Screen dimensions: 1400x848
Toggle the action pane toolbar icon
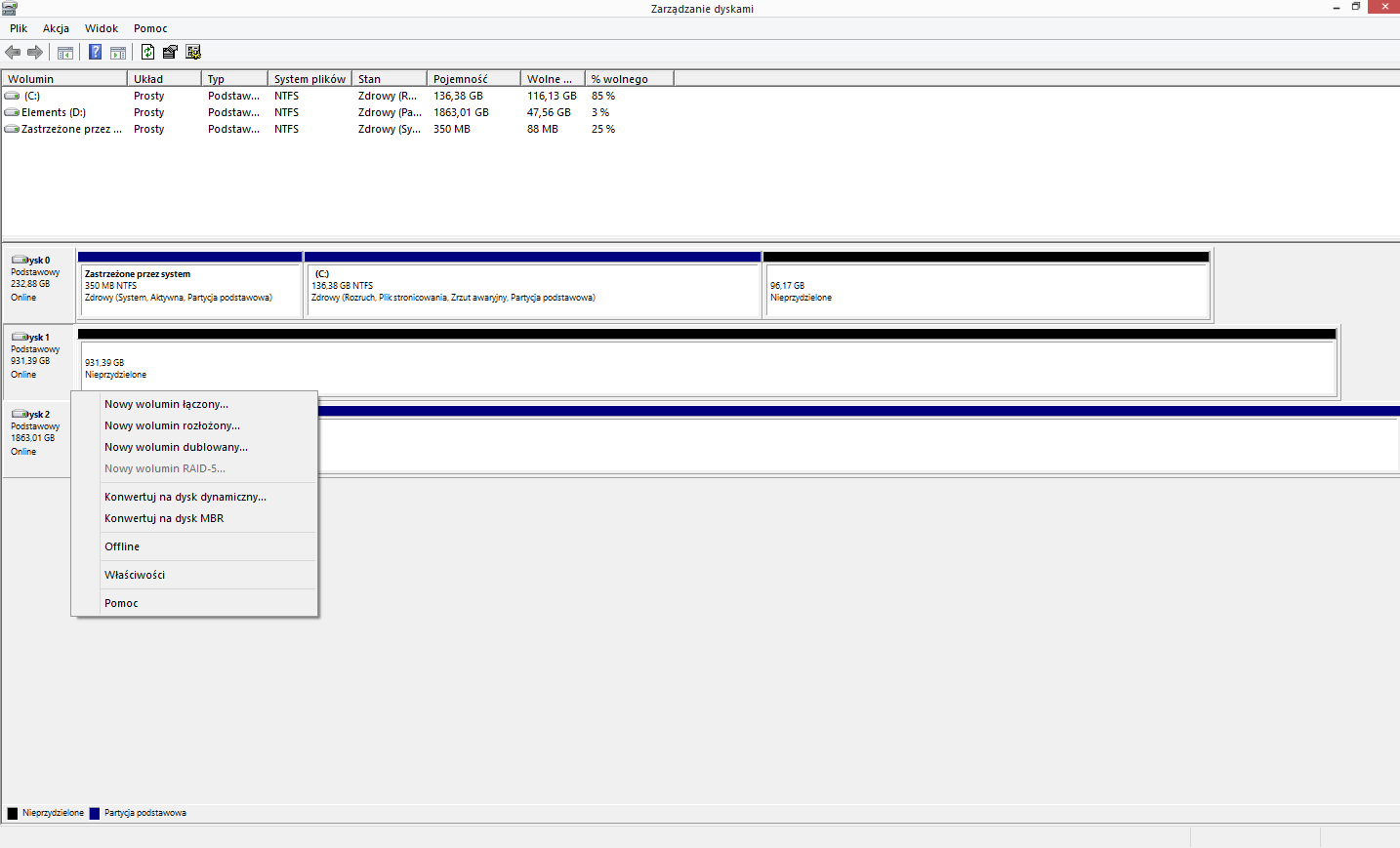[118, 53]
